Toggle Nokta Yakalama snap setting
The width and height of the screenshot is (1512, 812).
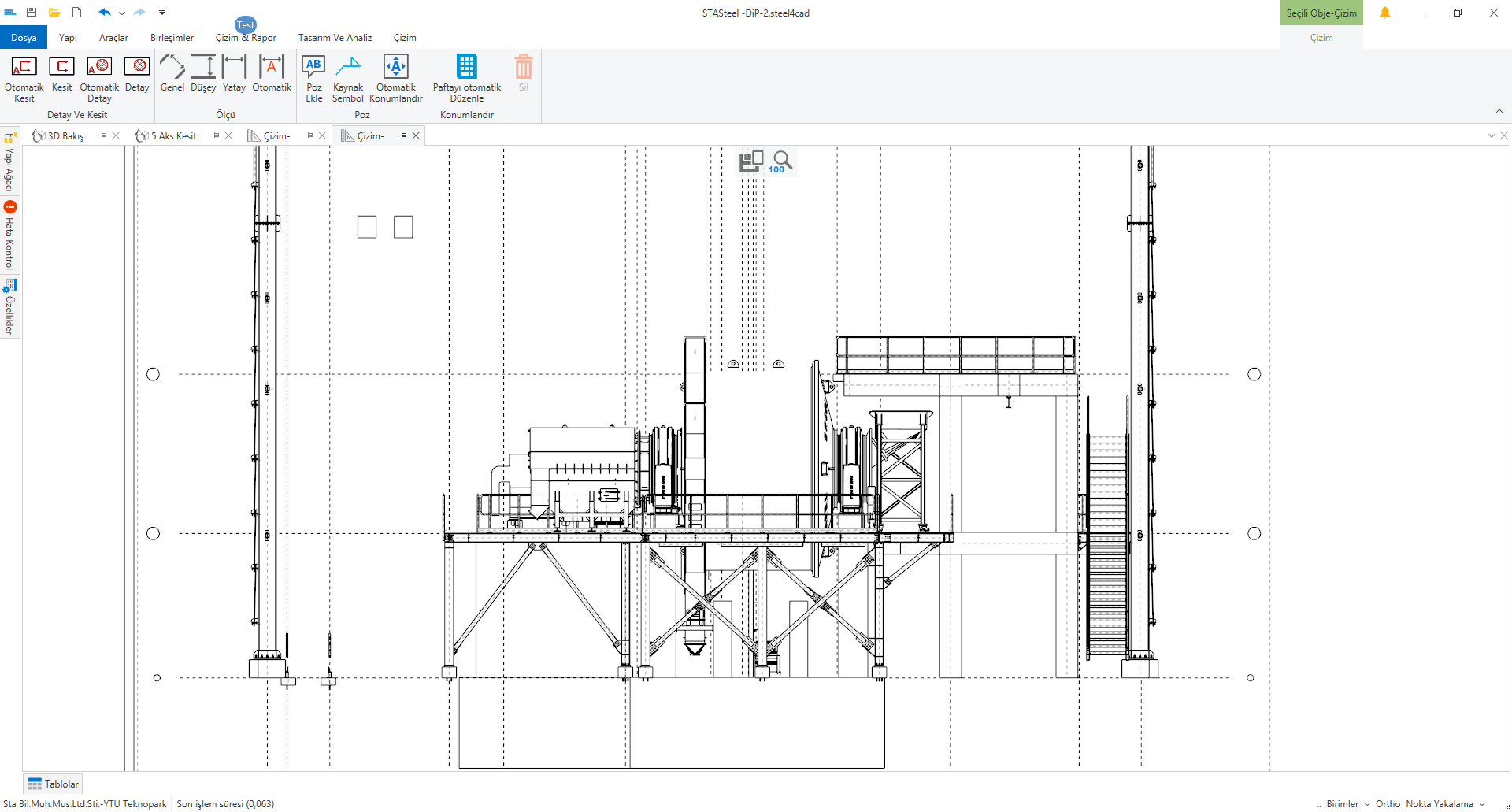coord(1439,804)
